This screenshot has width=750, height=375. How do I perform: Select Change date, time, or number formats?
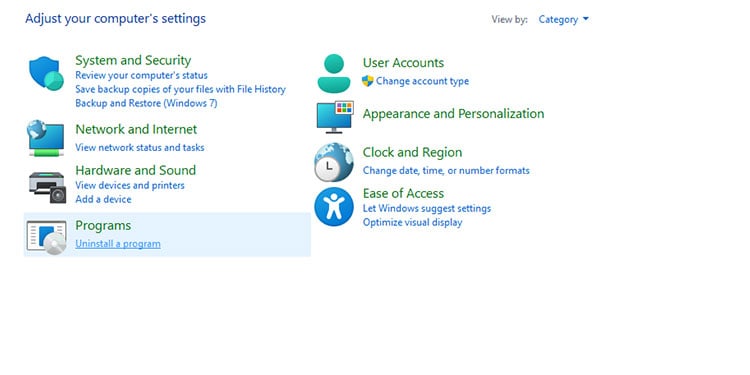click(x=446, y=170)
